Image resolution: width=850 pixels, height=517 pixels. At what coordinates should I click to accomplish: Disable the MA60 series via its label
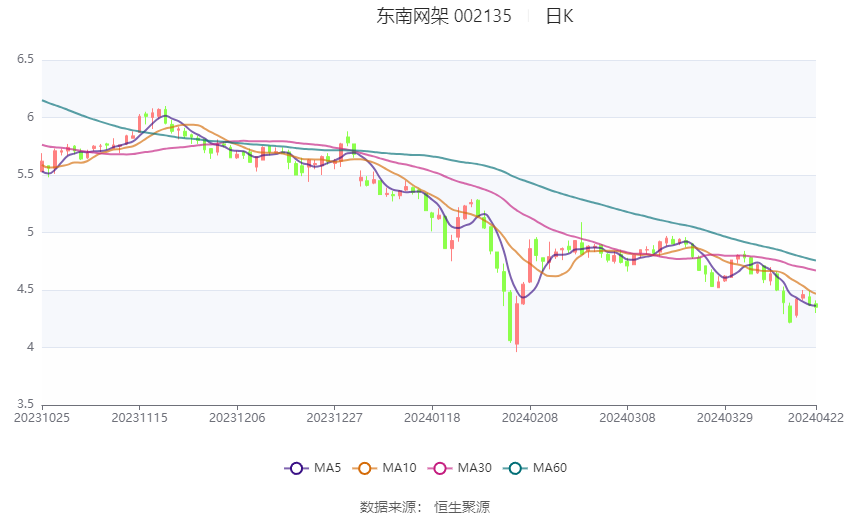[x=550, y=468]
